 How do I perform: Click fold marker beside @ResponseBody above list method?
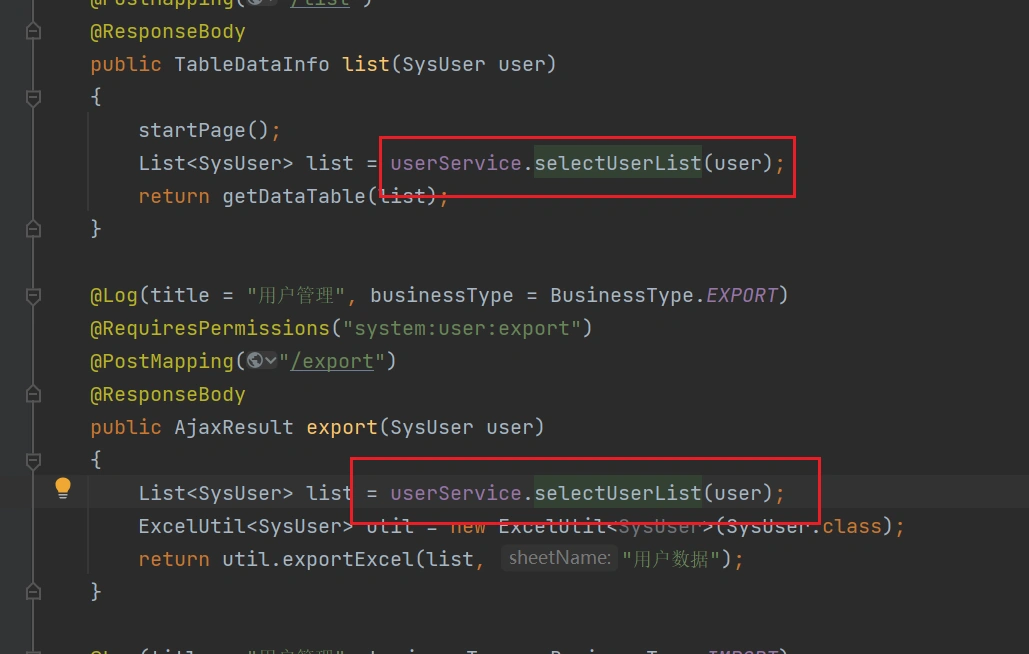point(33,32)
